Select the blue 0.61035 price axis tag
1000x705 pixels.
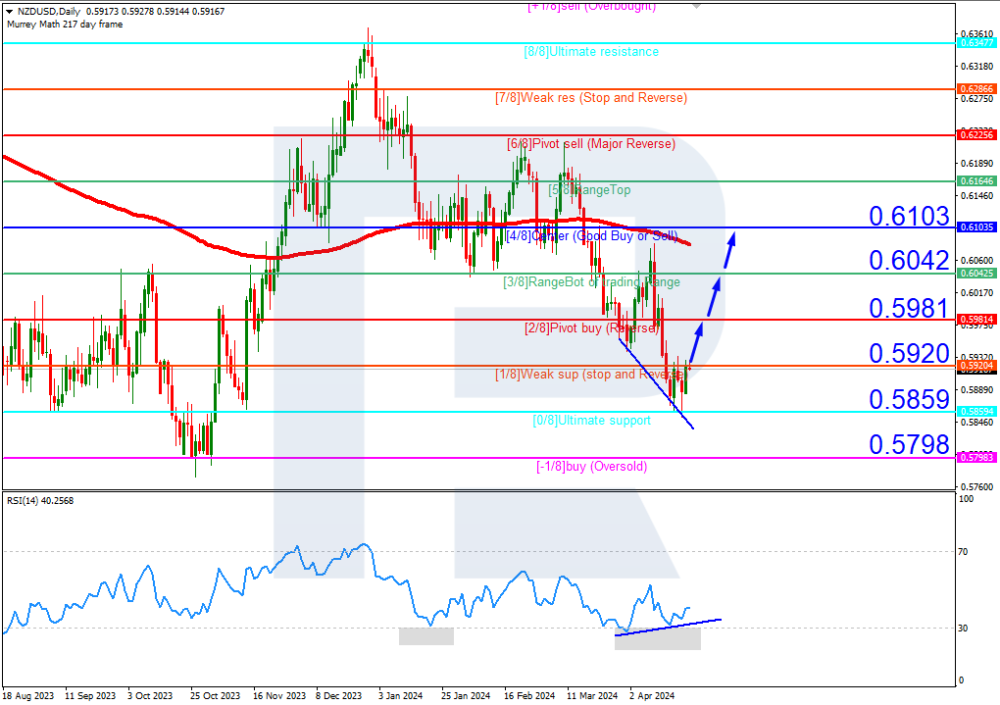click(x=976, y=228)
